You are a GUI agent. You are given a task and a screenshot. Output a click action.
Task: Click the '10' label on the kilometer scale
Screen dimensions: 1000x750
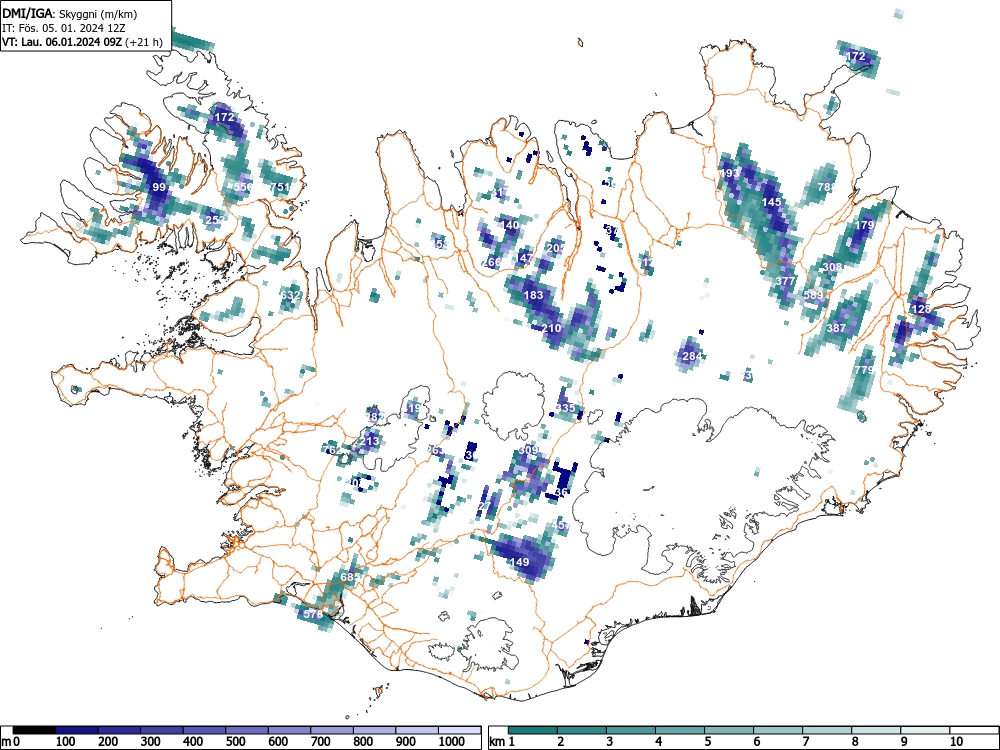pyautogui.click(x=955, y=742)
